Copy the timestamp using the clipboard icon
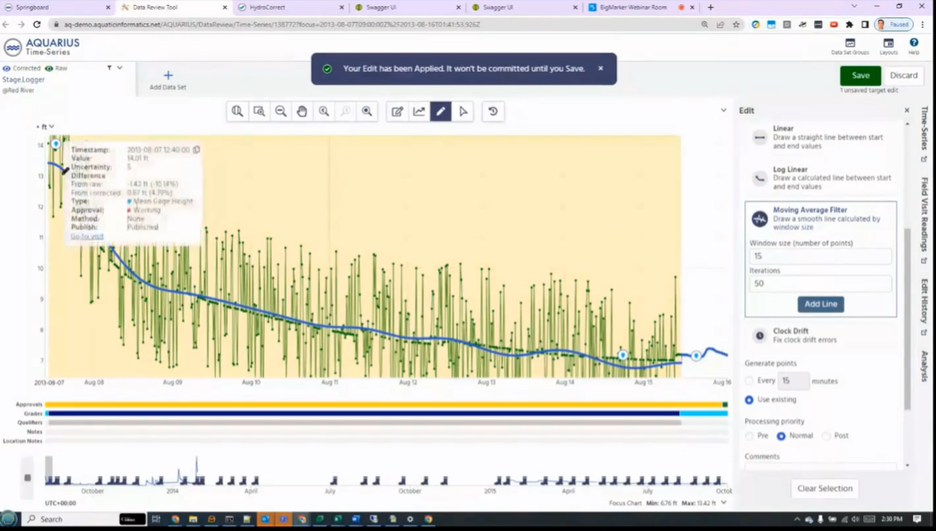 tap(196, 150)
